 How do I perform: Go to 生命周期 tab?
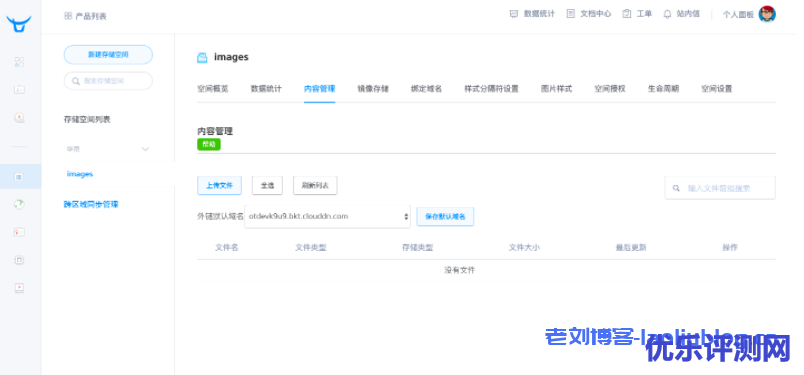pos(663,89)
